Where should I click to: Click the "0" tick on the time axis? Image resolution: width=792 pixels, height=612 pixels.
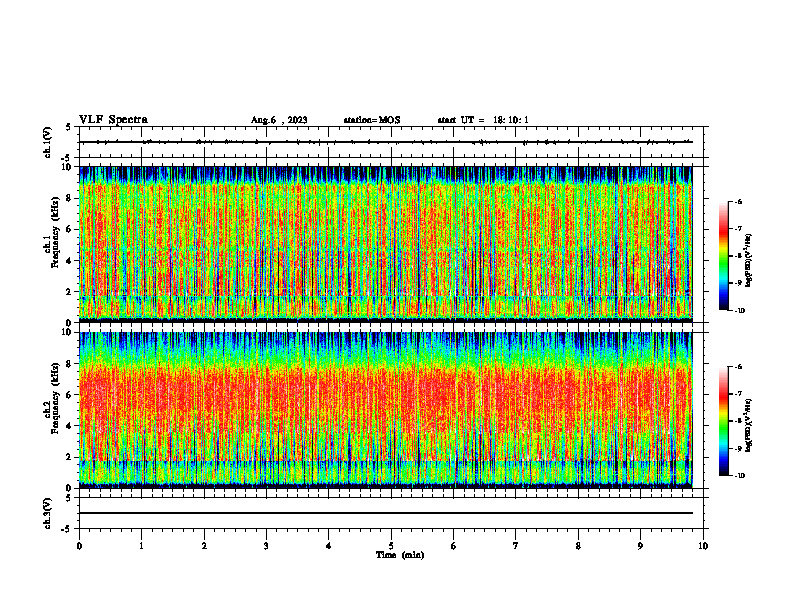coord(79,546)
